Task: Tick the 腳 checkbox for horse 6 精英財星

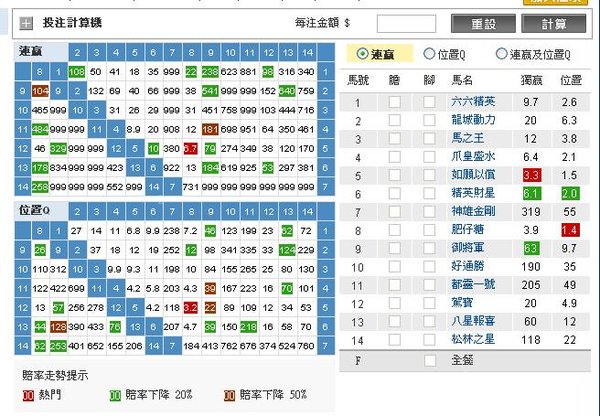Action: [x=429, y=193]
